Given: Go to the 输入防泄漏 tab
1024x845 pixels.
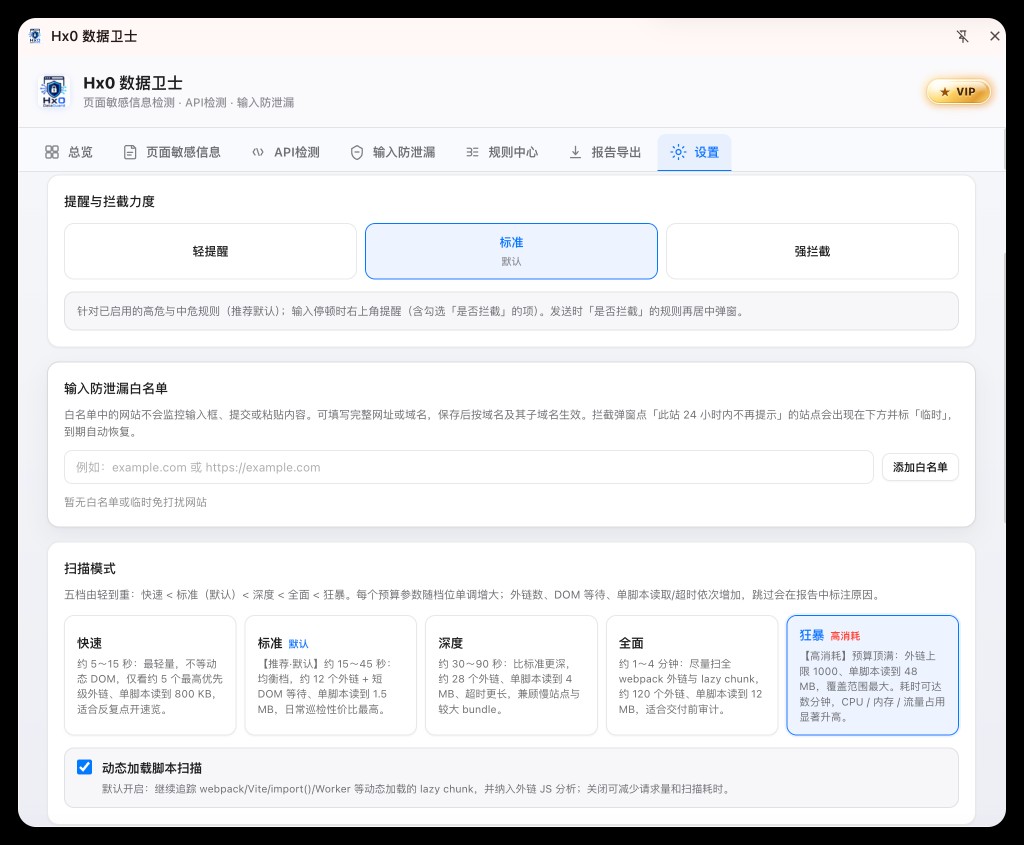Looking at the screenshot, I should 392,152.
